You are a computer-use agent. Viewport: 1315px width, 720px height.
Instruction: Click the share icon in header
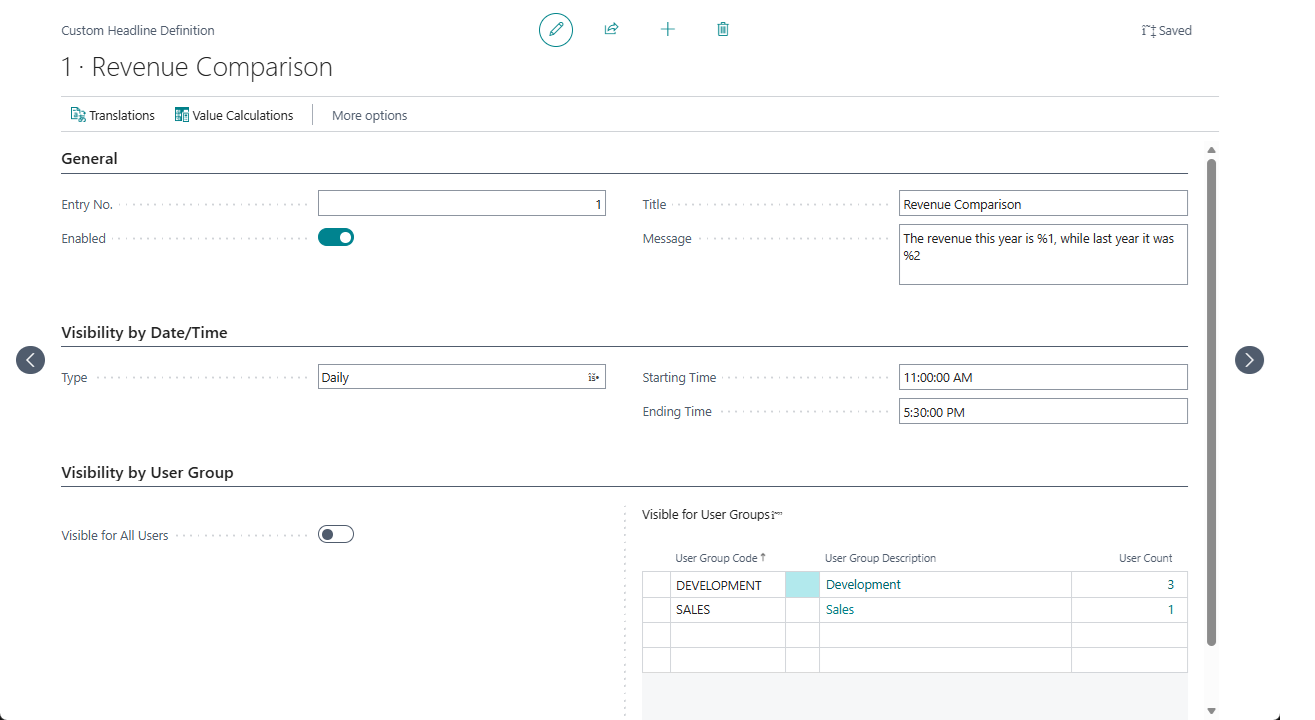(x=611, y=30)
